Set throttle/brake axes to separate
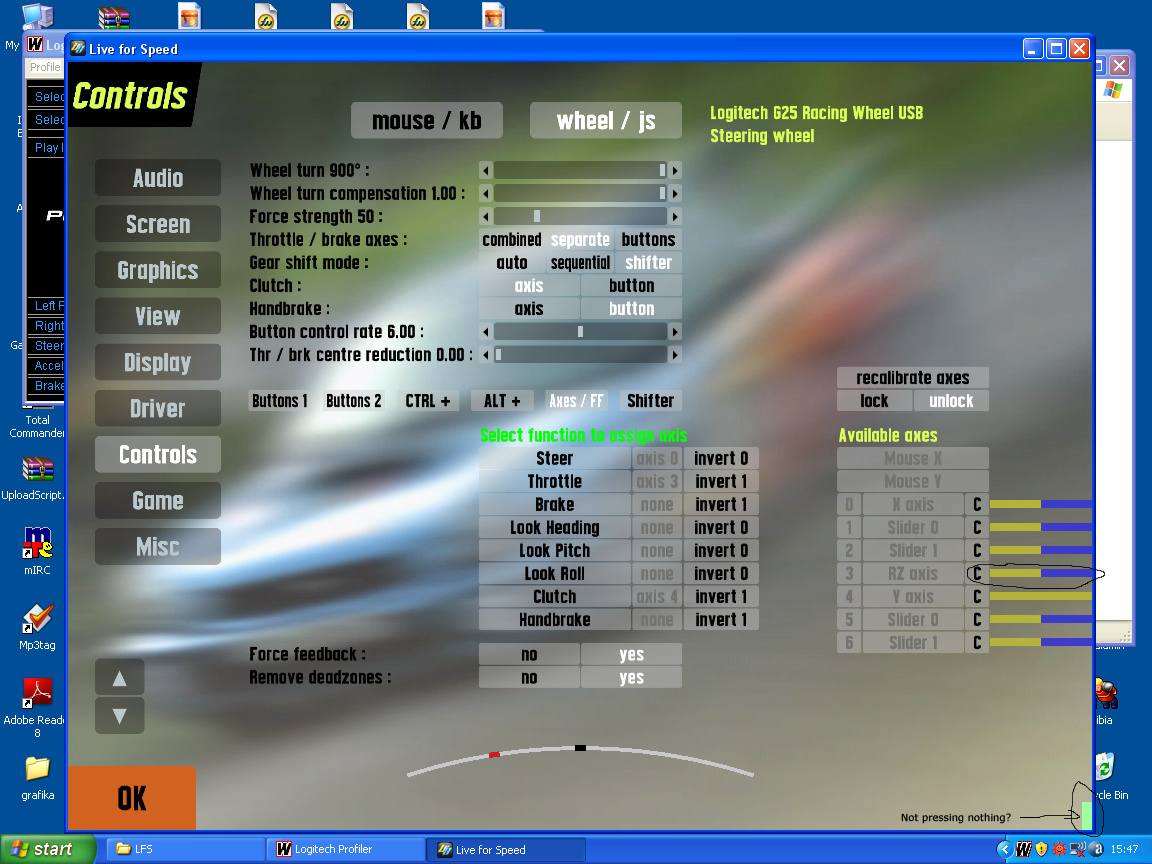Screen dimensions: 1152x864 (580, 240)
